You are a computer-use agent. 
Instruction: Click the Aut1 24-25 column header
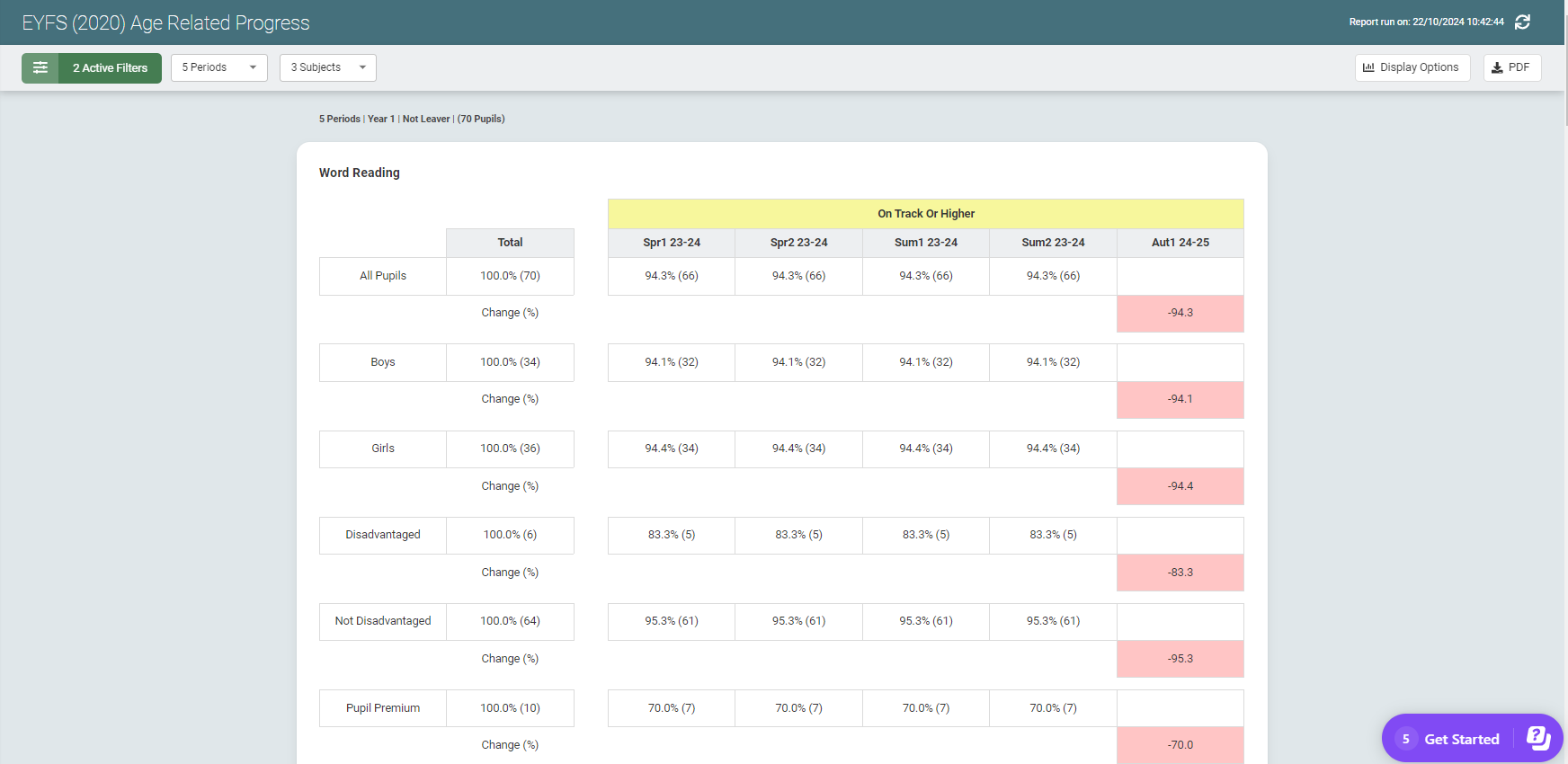(x=1180, y=243)
